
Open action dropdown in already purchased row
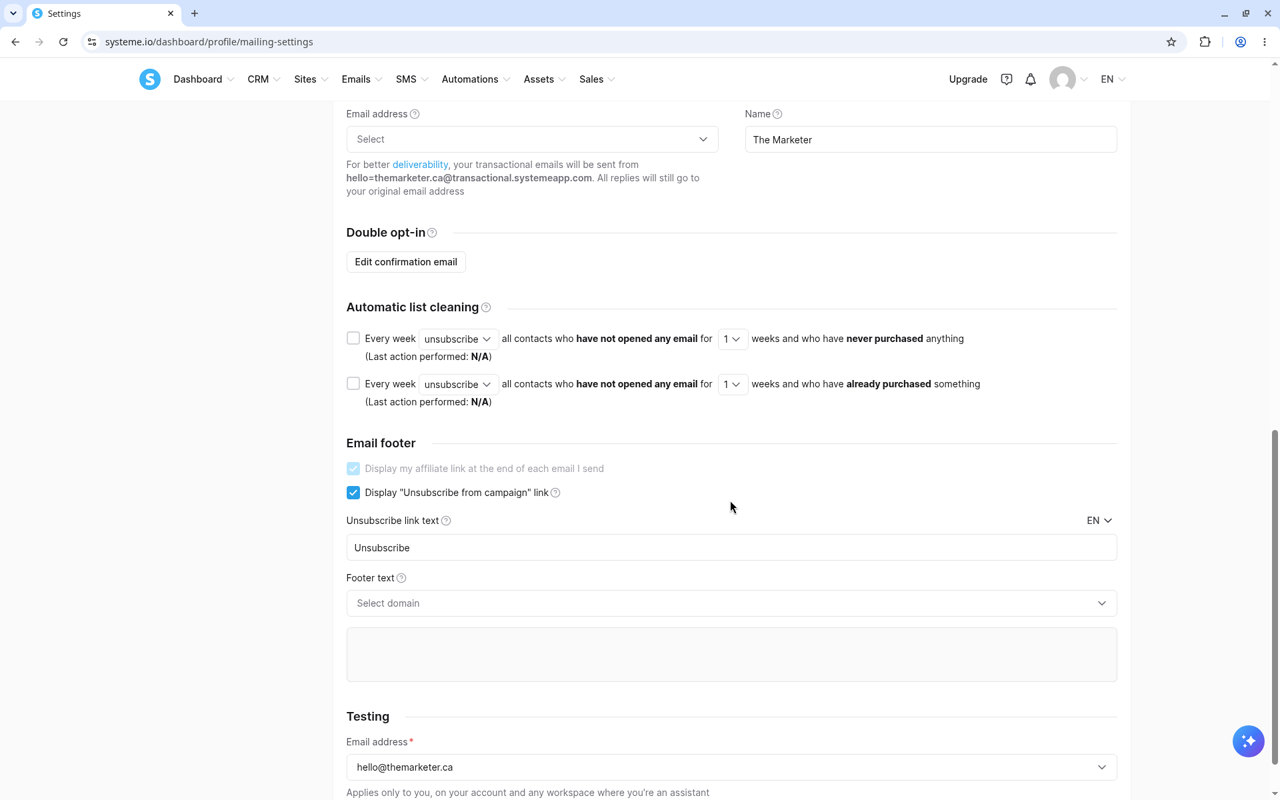(x=458, y=384)
